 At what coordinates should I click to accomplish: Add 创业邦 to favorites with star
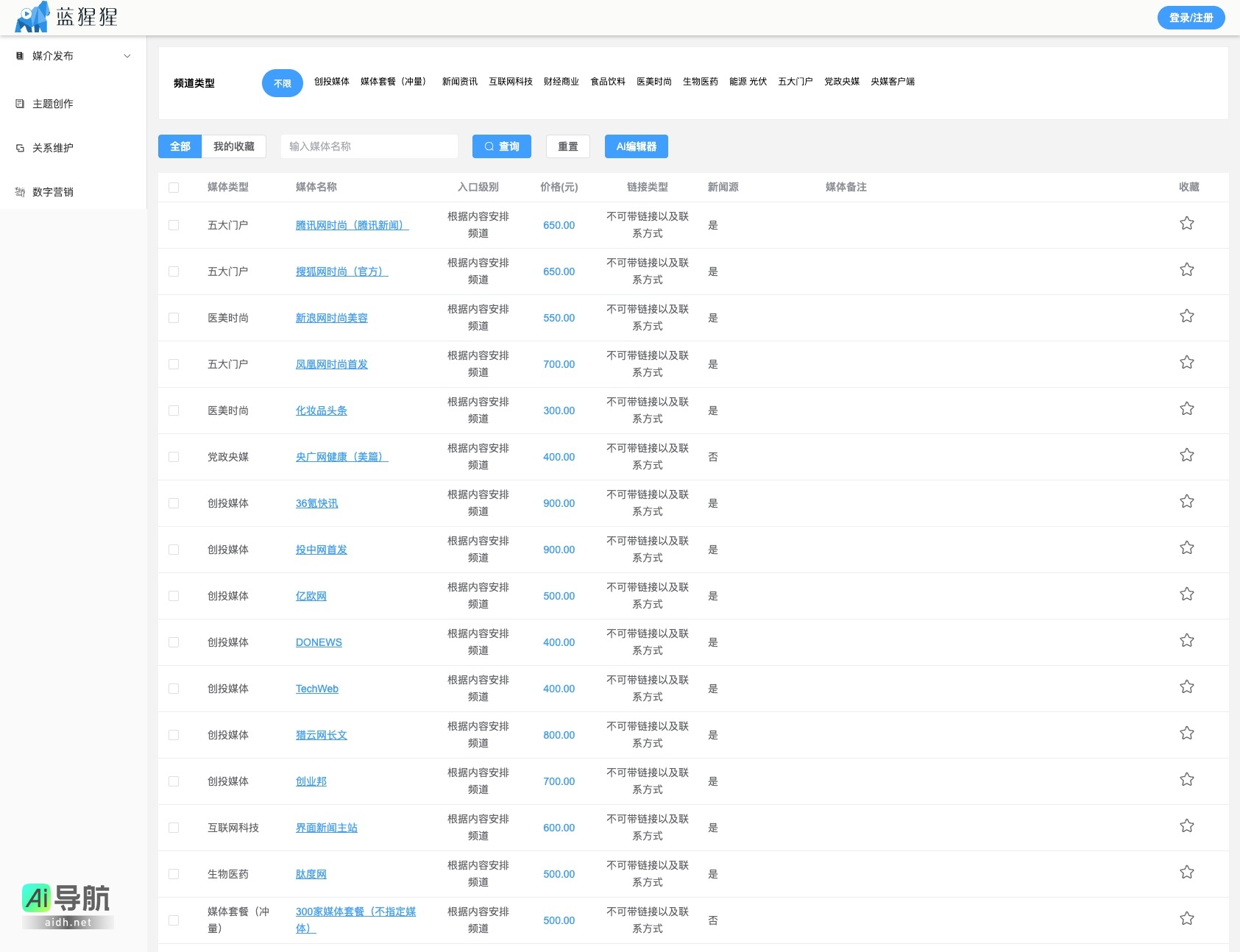coord(1186,780)
